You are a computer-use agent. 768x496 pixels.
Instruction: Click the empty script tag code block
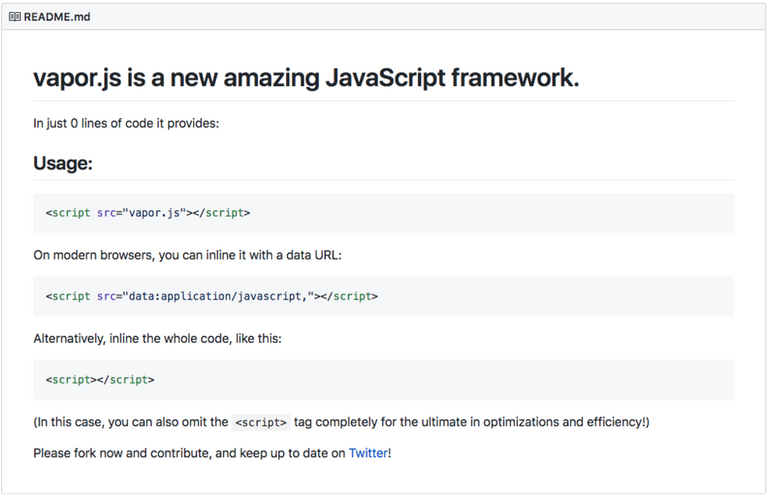click(383, 380)
